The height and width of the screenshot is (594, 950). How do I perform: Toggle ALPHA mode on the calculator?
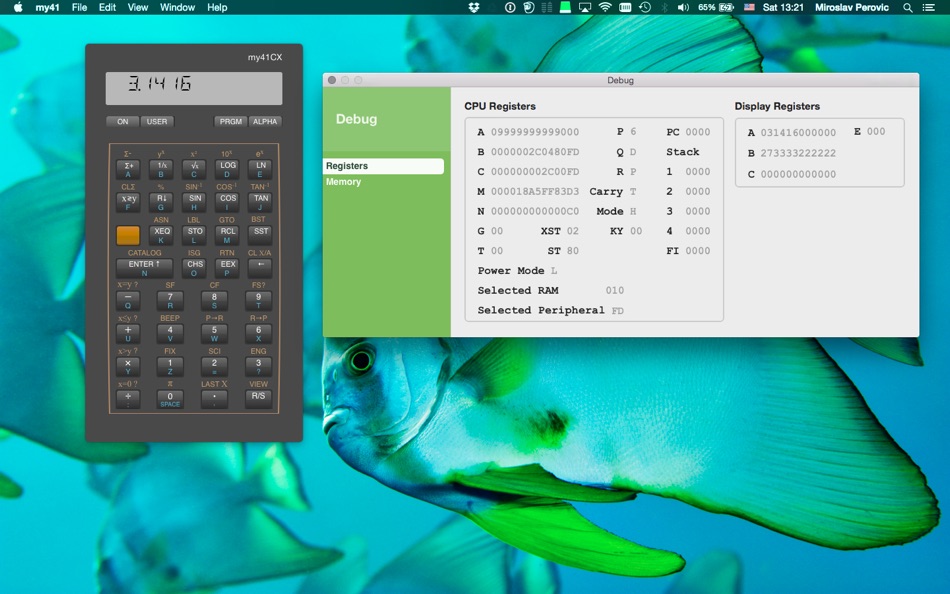pos(265,121)
